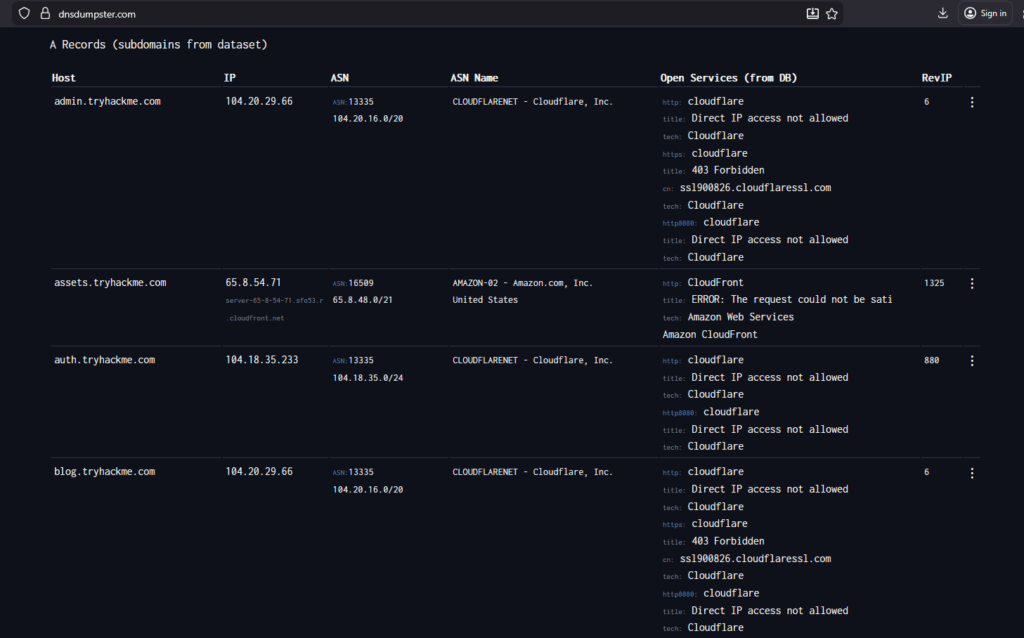The image size is (1024, 638).
Task: Click ASN 13335 in the auth row
Action: coord(361,360)
